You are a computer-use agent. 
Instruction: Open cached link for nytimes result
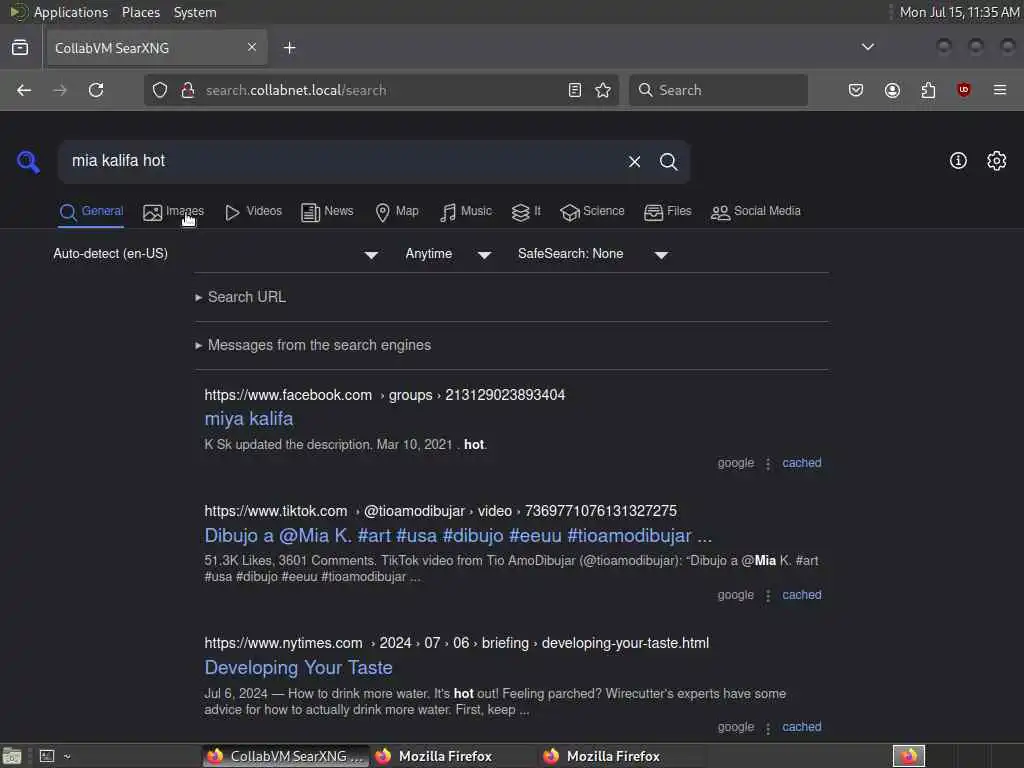pyautogui.click(x=801, y=727)
